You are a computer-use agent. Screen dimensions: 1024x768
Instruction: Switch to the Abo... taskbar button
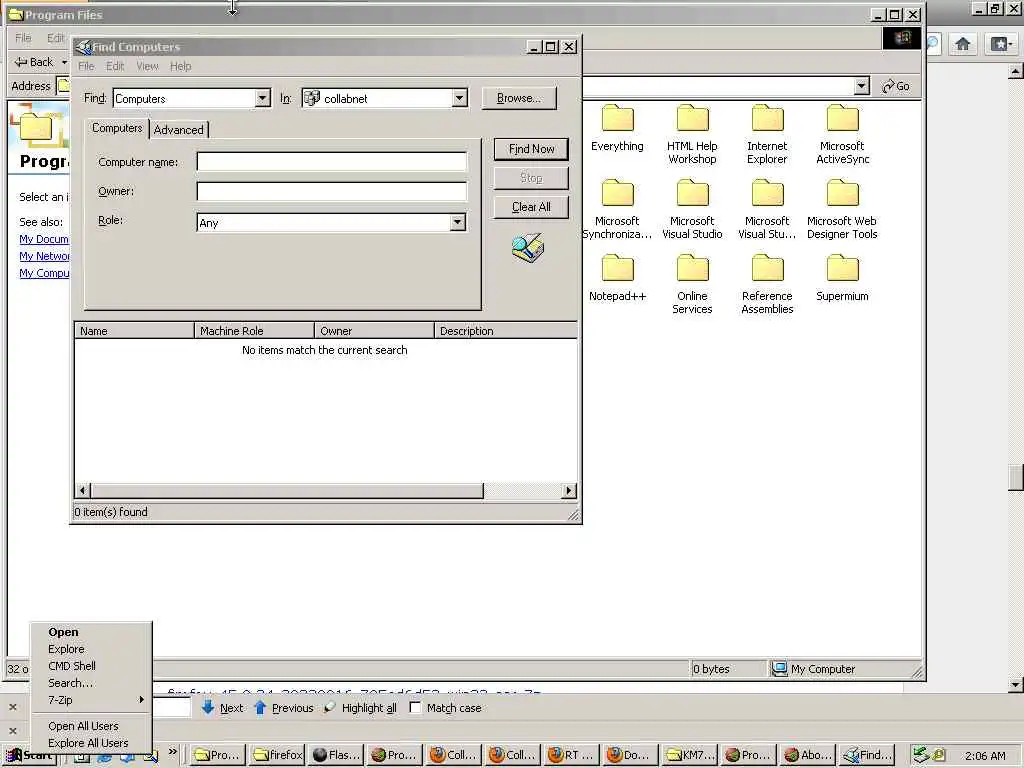coord(808,755)
